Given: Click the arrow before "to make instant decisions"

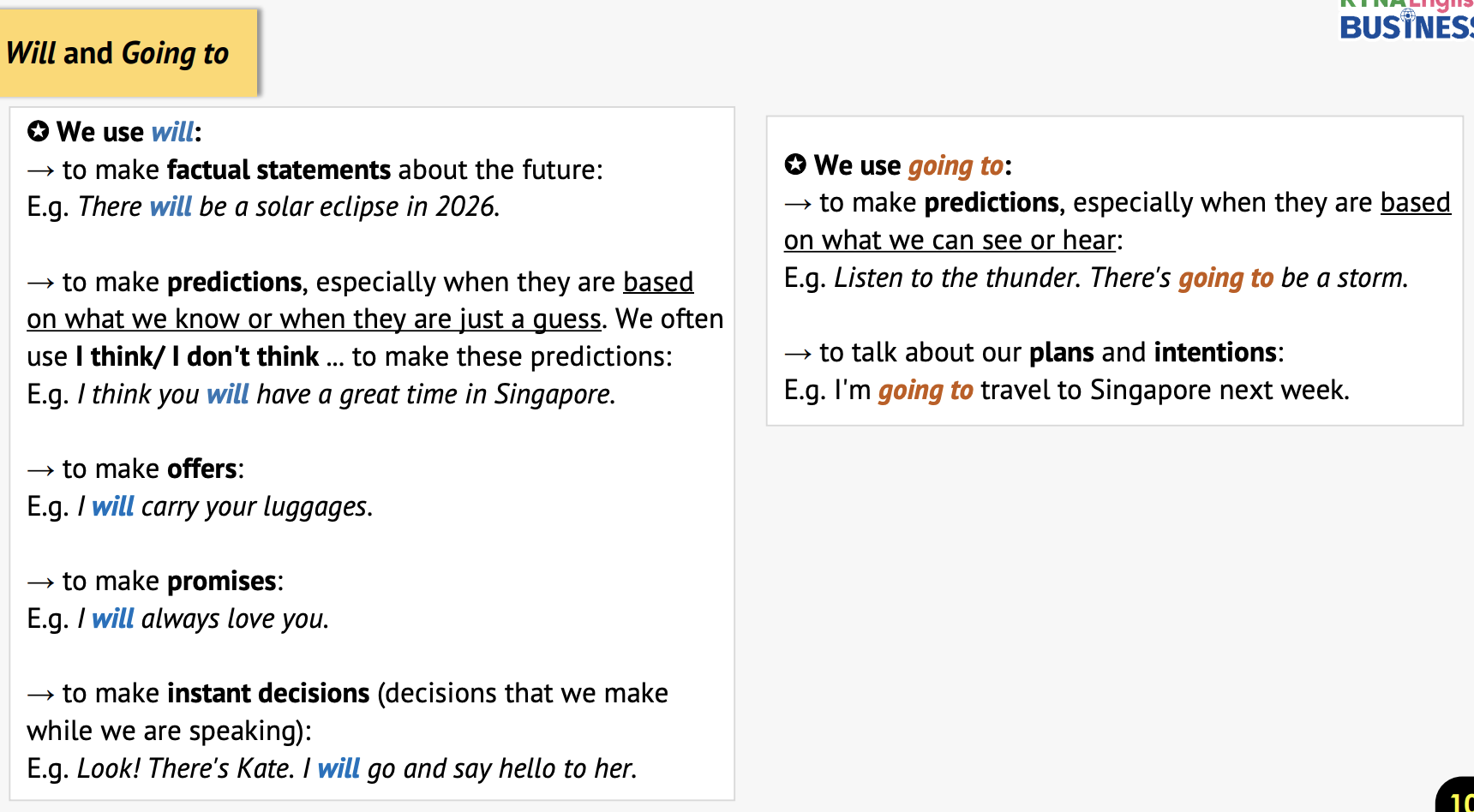Looking at the screenshot, I should (40, 694).
